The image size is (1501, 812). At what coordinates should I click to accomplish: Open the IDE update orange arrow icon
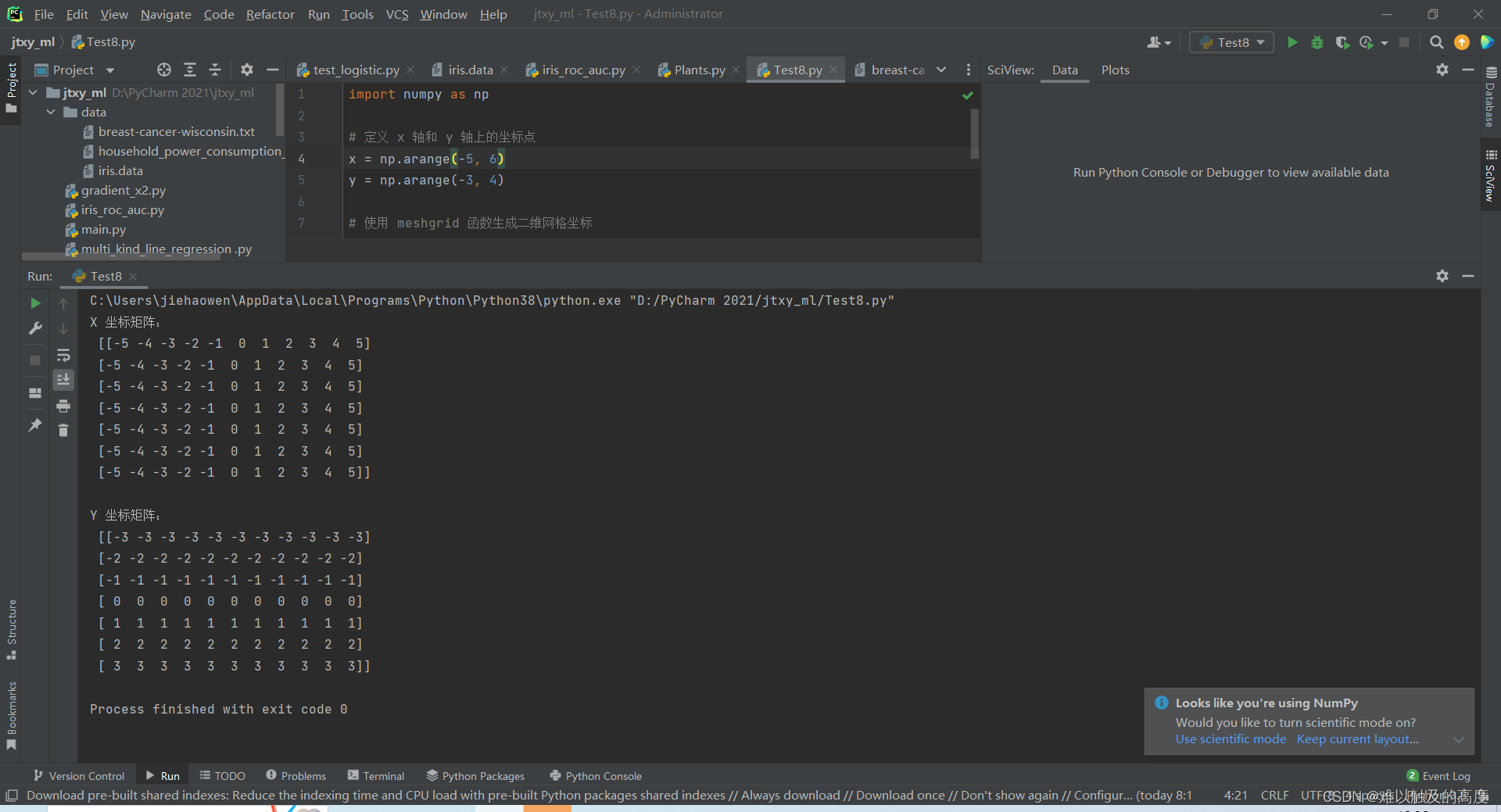pyautogui.click(x=1462, y=42)
